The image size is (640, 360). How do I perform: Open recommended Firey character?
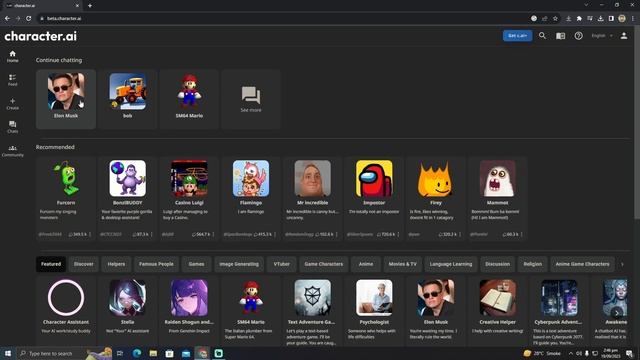(x=436, y=198)
